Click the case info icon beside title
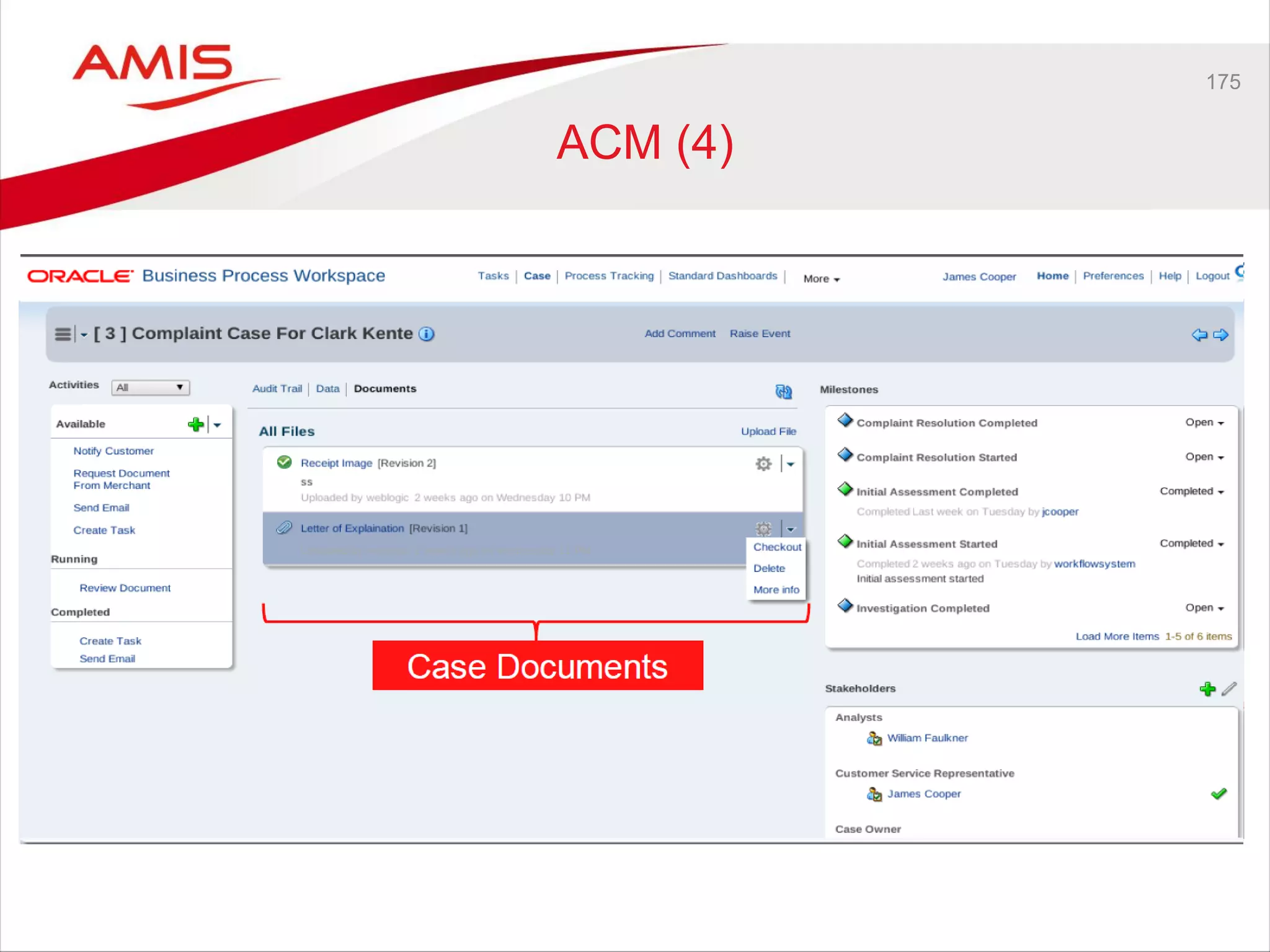1270x952 pixels. tap(427, 334)
